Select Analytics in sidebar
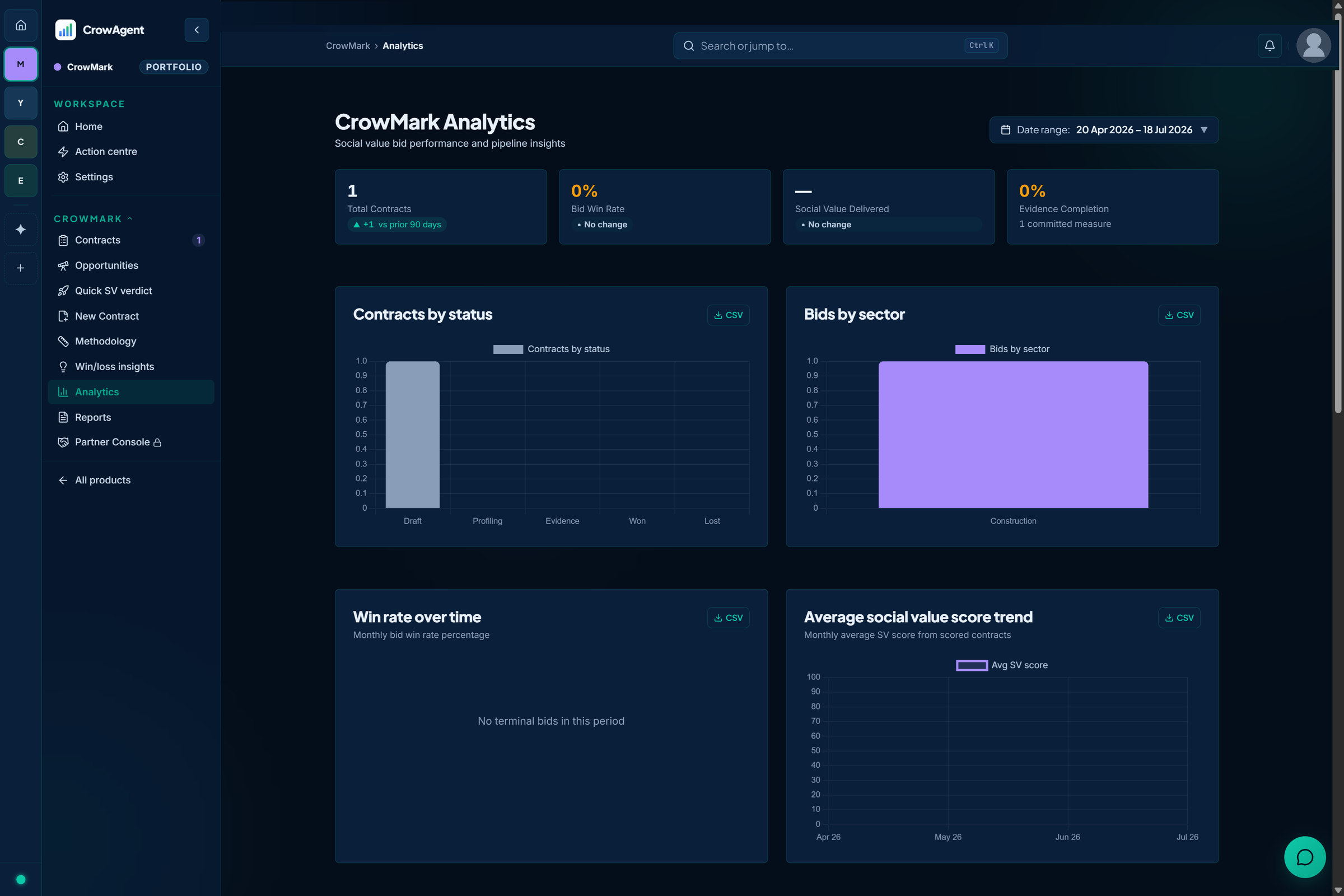Screen dimensions: 1344x896 [131, 392]
